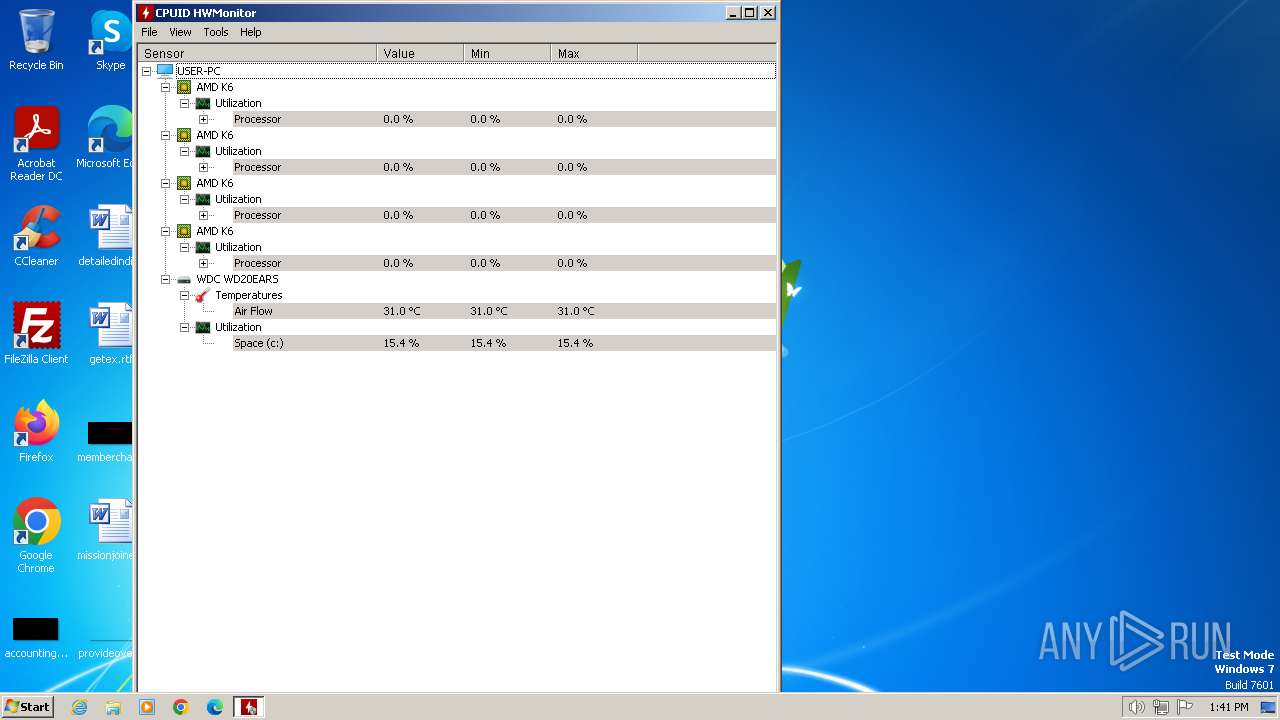Select the missionjoine Word document icon

[x=106, y=530]
